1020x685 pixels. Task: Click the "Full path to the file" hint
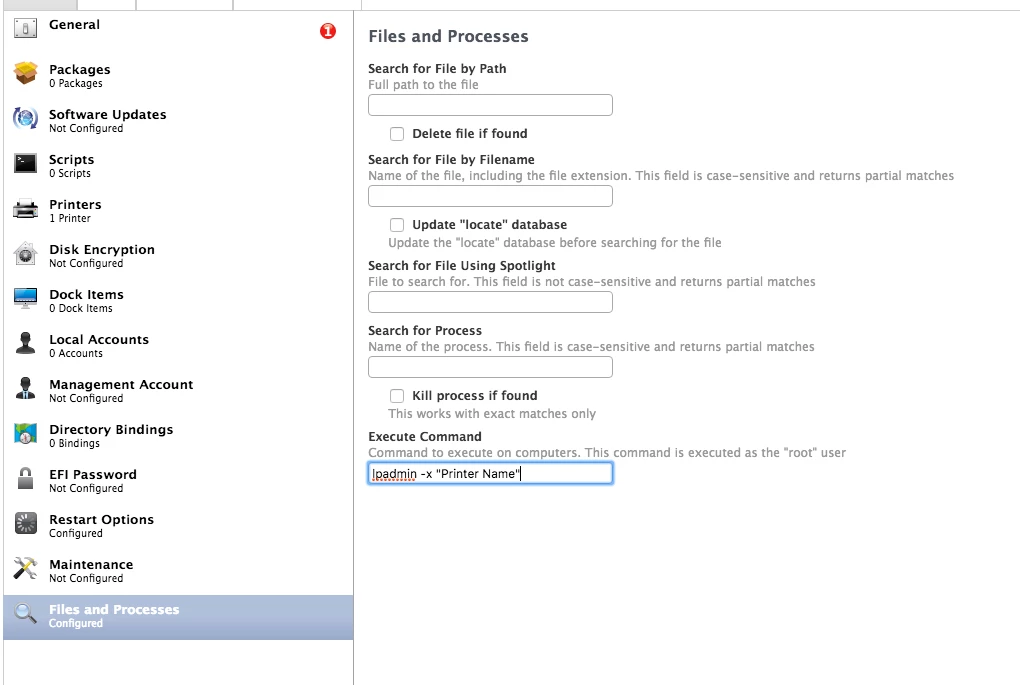423,85
